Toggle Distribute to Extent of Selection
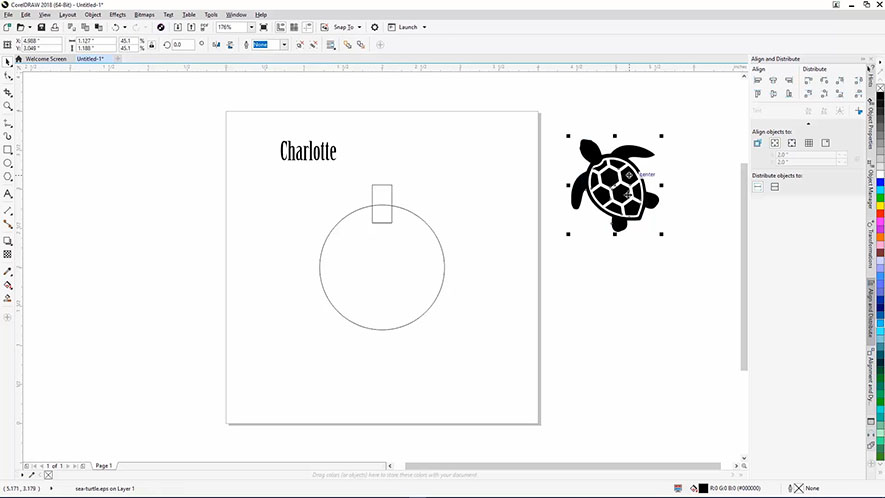885x498 pixels. tap(758, 187)
